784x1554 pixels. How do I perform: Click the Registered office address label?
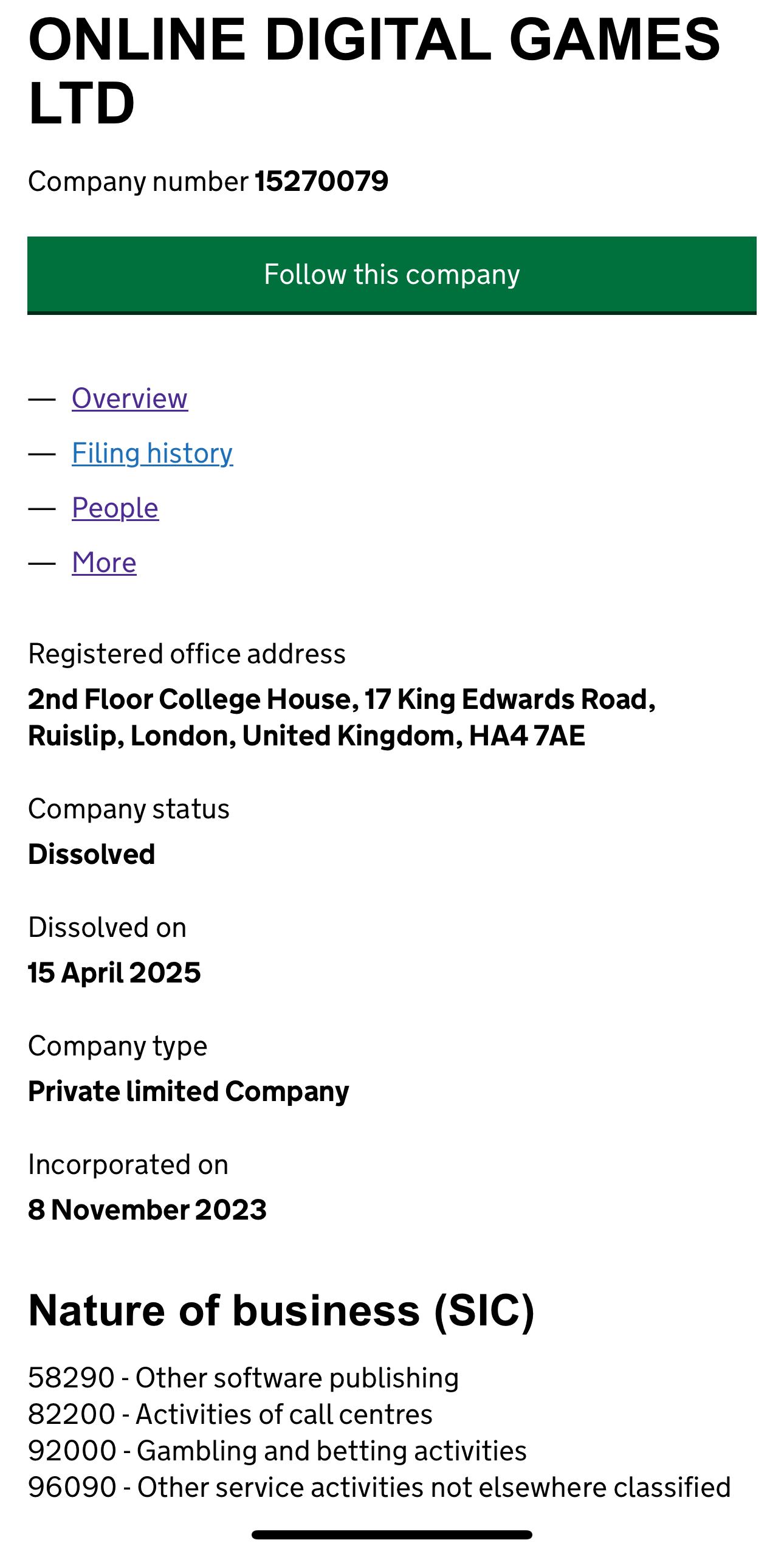pos(187,654)
